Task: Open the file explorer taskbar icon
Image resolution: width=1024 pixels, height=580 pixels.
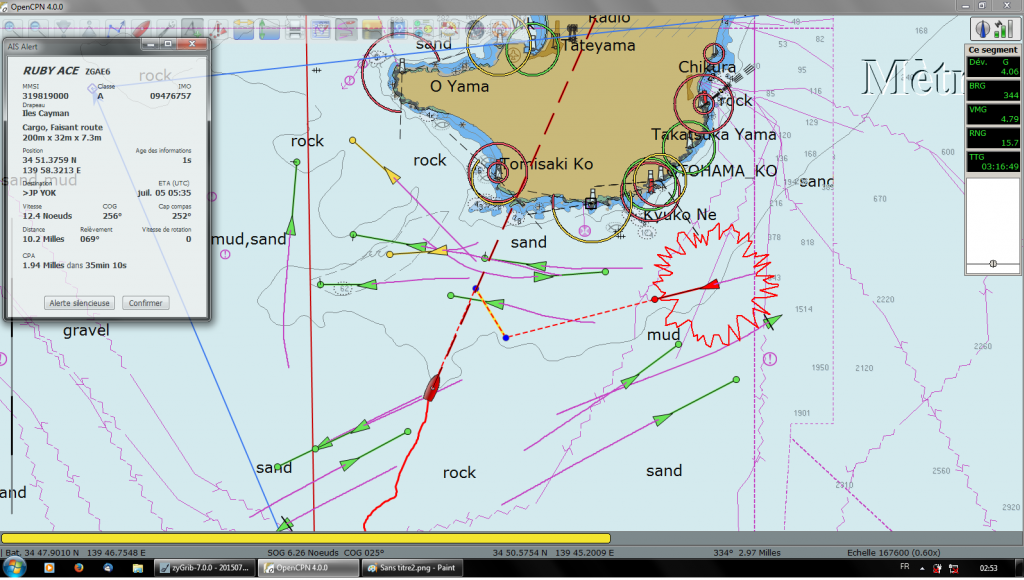Action: coord(137,568)
